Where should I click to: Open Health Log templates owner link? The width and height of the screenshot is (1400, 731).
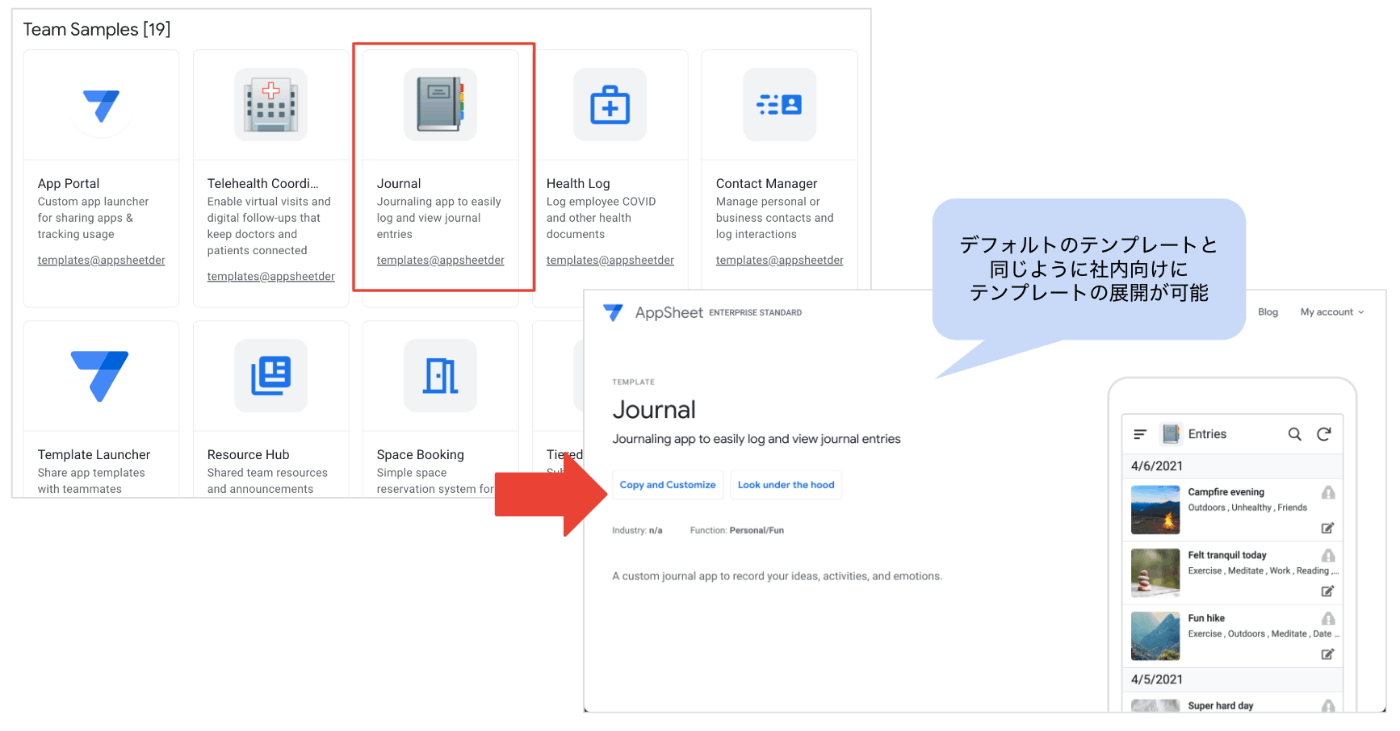coord(610,260)
